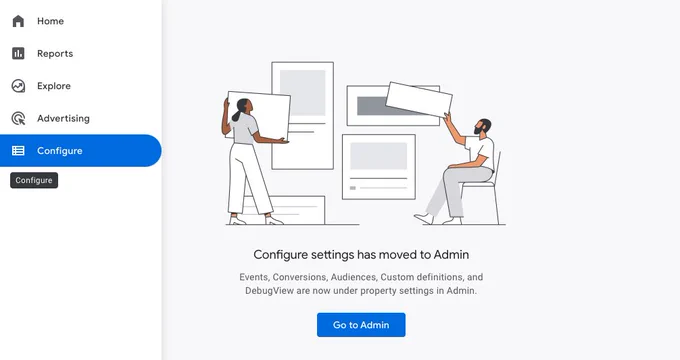Click the Advertising cursor target icon
680x360 pixels.
point(18,118)
